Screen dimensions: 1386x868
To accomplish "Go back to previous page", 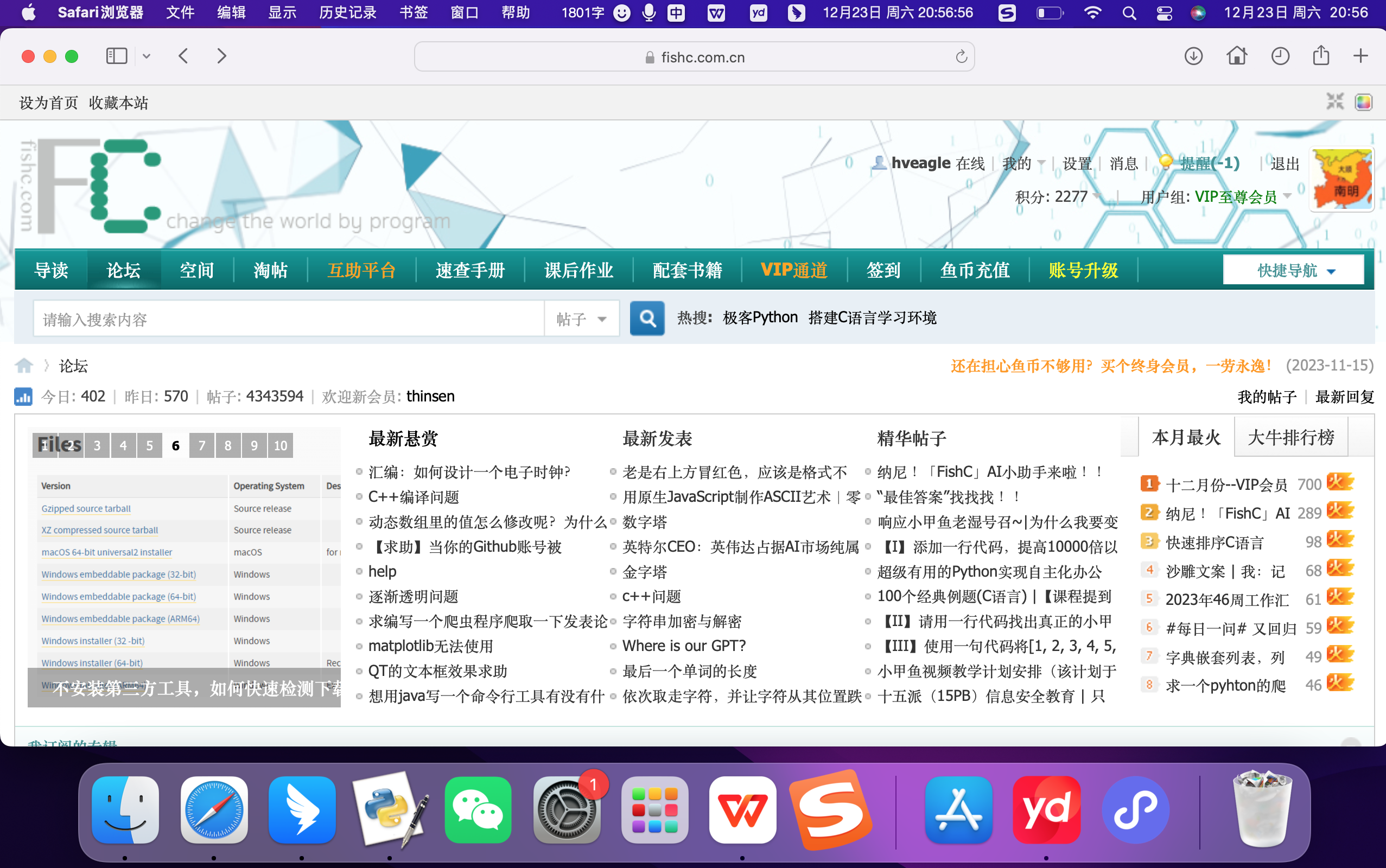I will [184, 56].
